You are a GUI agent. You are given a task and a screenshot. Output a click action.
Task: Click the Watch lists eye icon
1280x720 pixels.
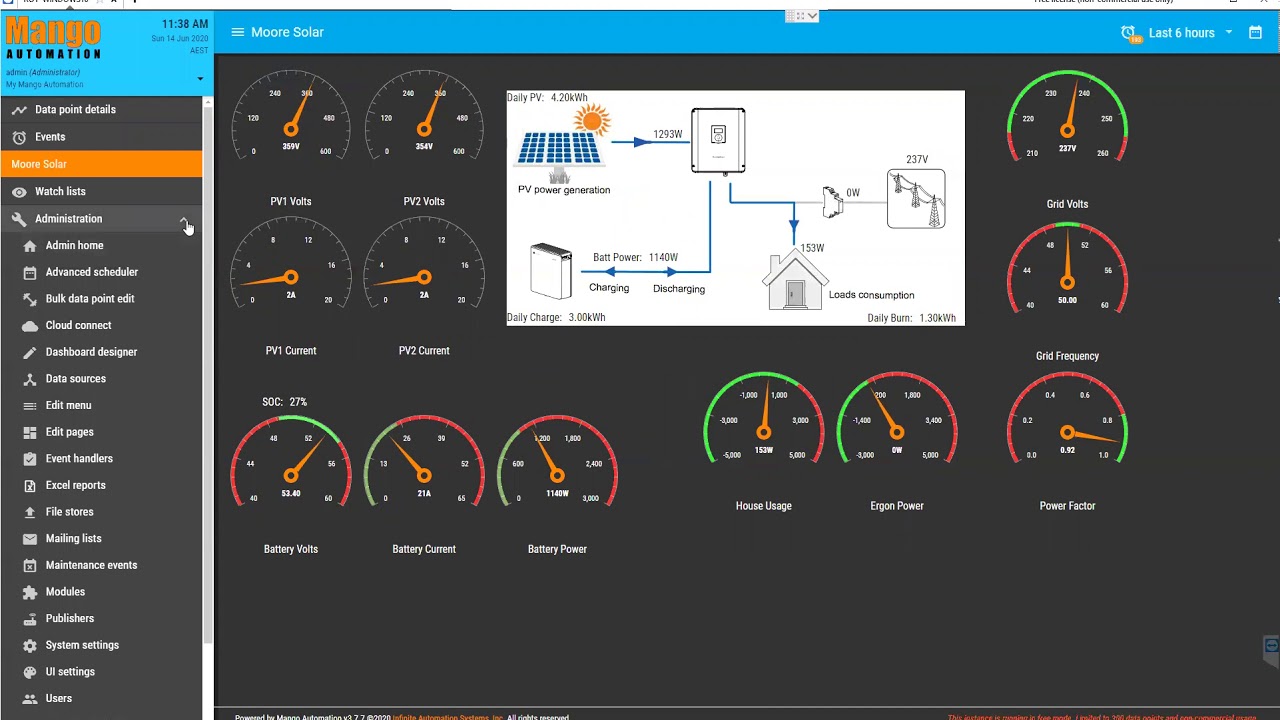19,191
